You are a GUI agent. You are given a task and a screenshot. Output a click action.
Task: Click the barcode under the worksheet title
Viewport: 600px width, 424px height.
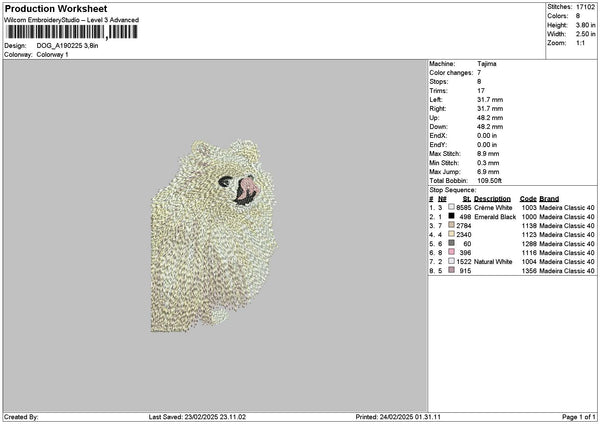(x=72, y=32)
